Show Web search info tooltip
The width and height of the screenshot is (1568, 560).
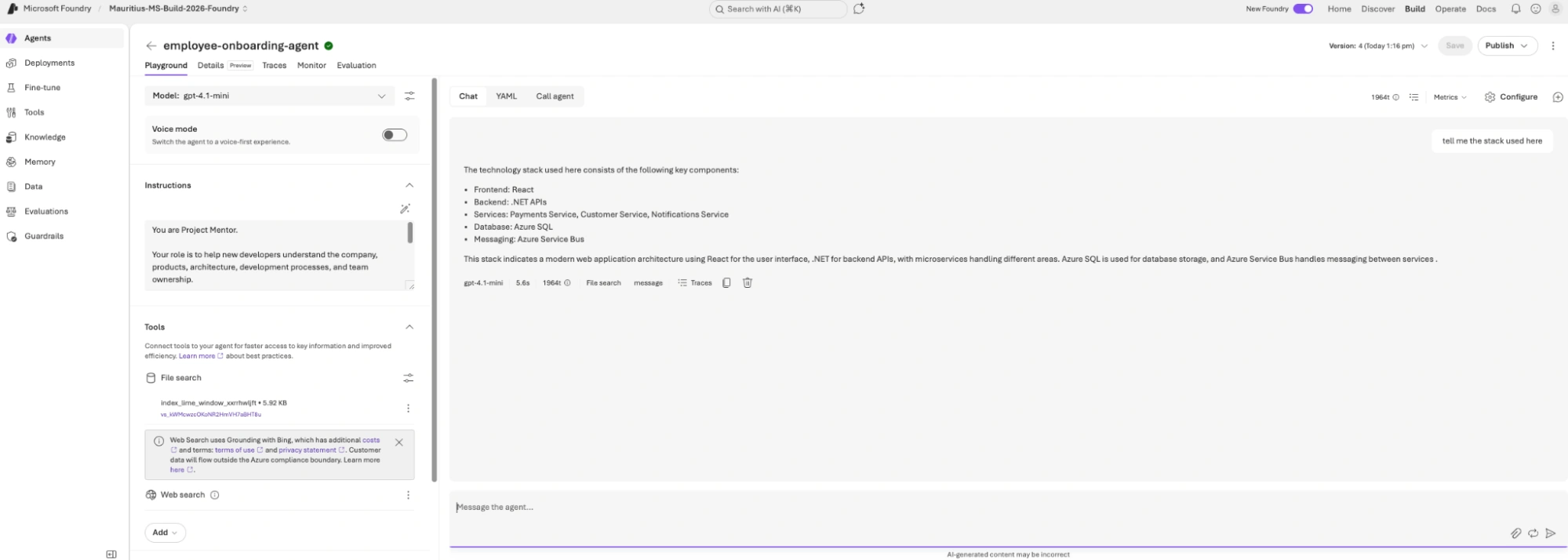point(215,495)
